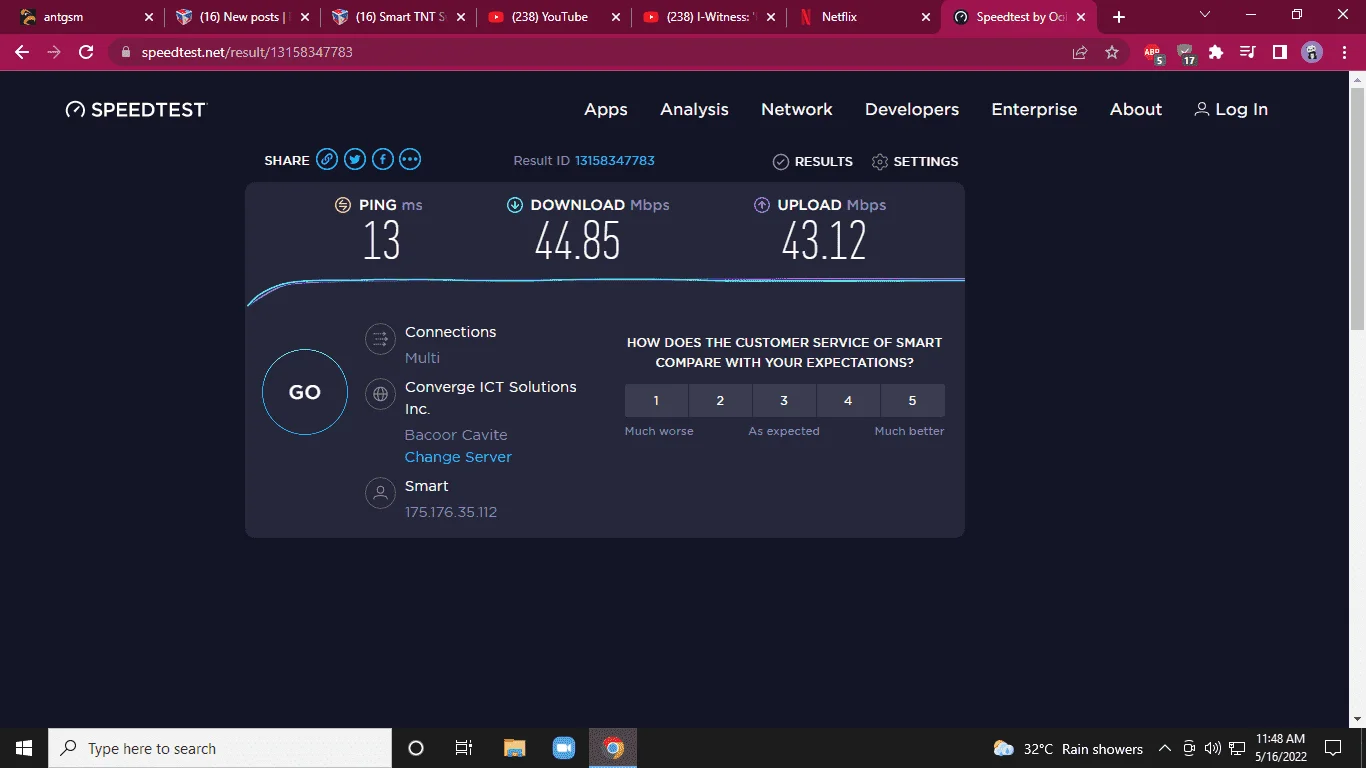The height and width of the screenshot is (768, 1366).
Task: Open the About menu
Action: (x=1136, y=110)
